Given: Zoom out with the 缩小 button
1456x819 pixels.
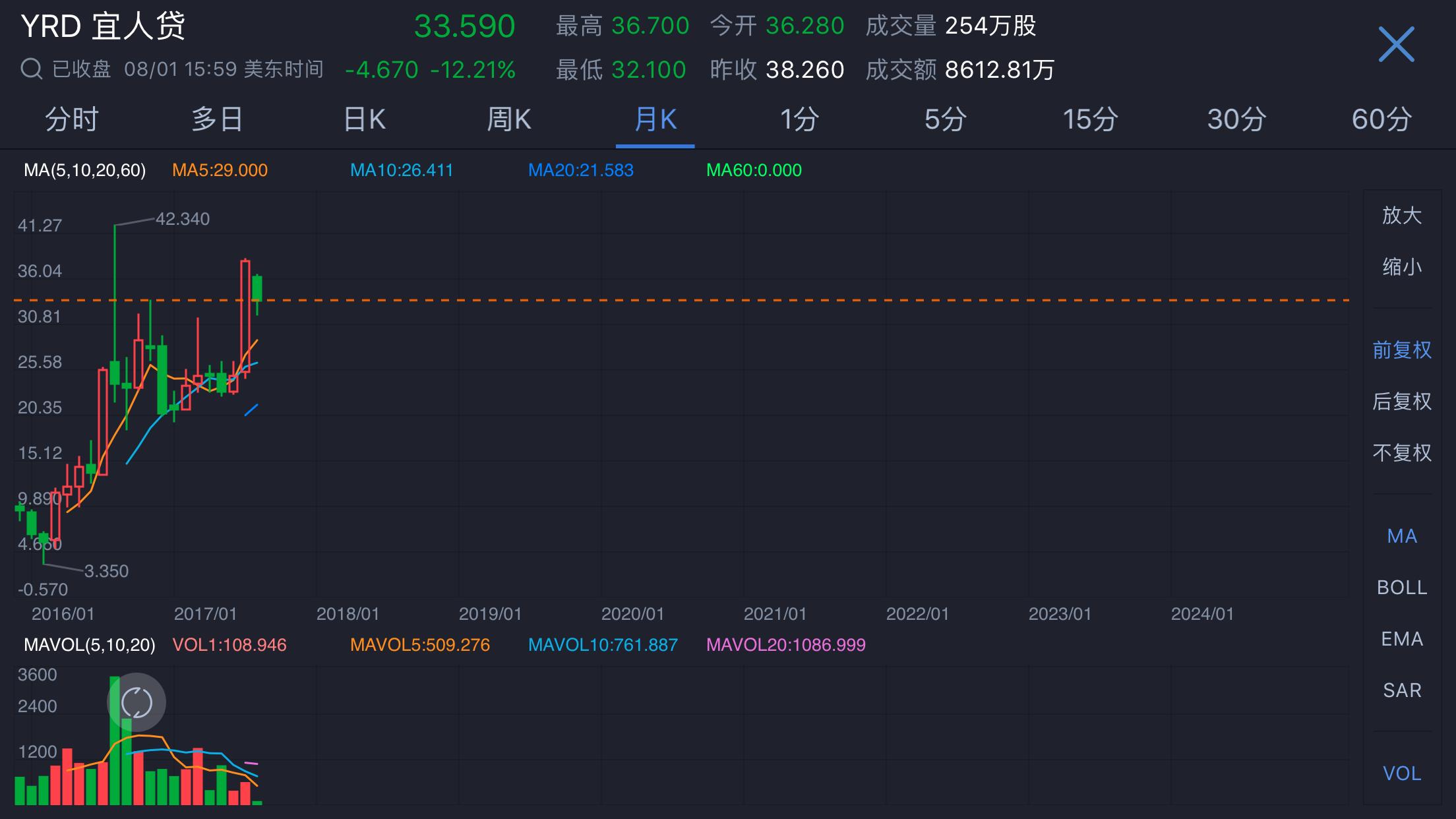Looking at the screenshot, I should 1402,266.
